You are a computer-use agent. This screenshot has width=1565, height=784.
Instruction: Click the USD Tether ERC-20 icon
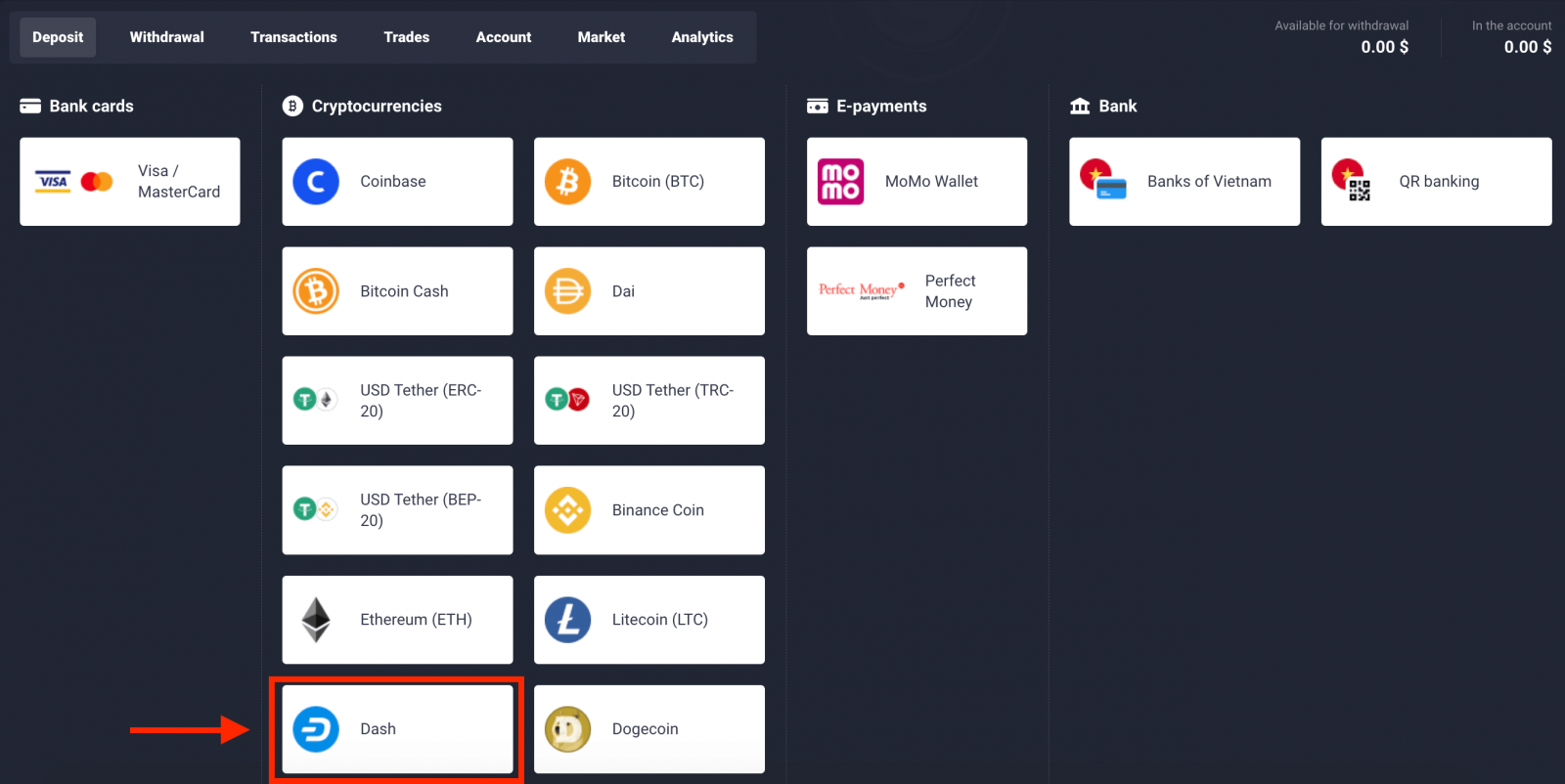315,399
